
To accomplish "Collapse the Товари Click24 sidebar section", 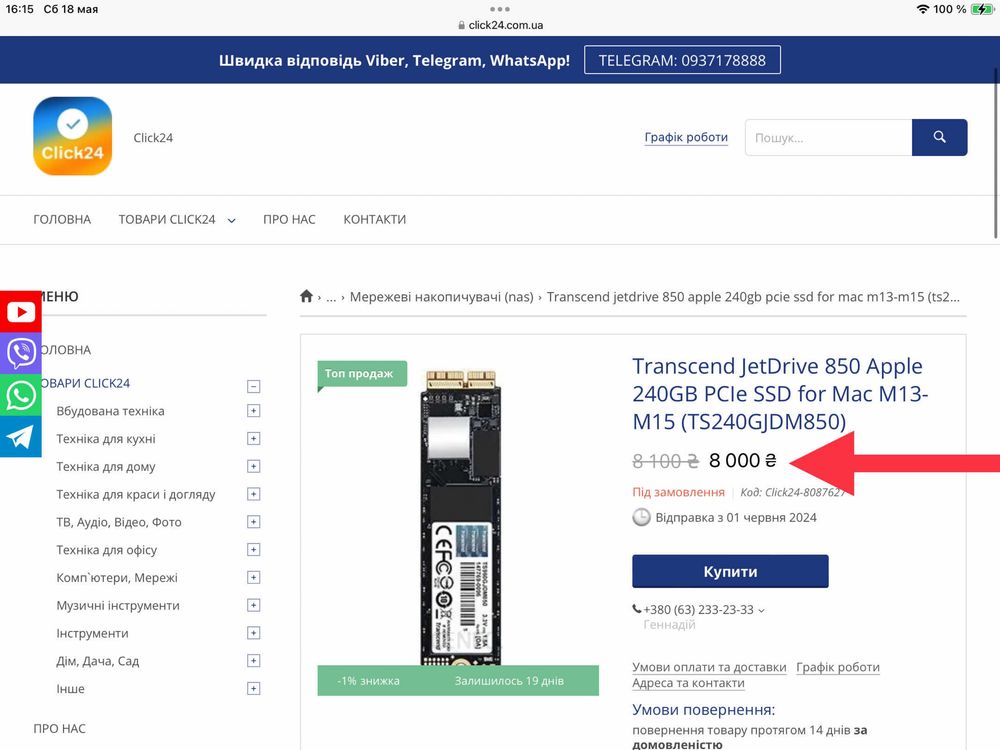I will pyautogui.click(x=253, y=386).
